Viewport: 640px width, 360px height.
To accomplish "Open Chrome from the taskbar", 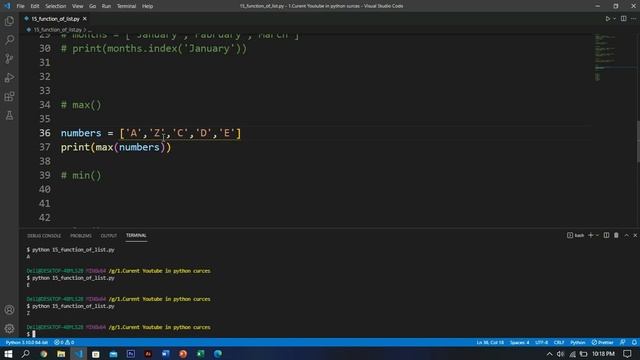I will 44,353.
